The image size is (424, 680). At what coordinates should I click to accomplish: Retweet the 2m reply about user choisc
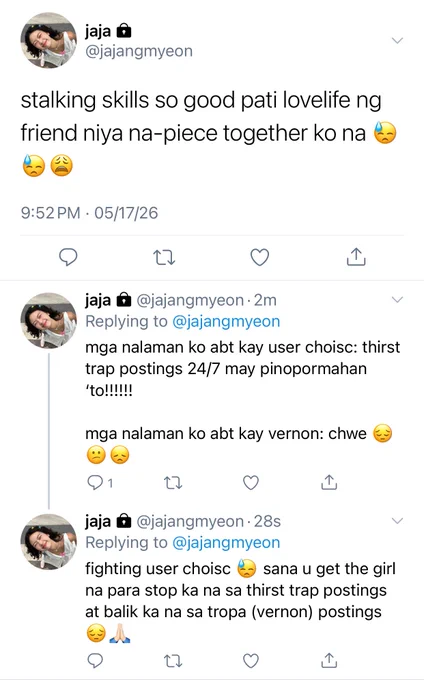[x=173, y=483]
